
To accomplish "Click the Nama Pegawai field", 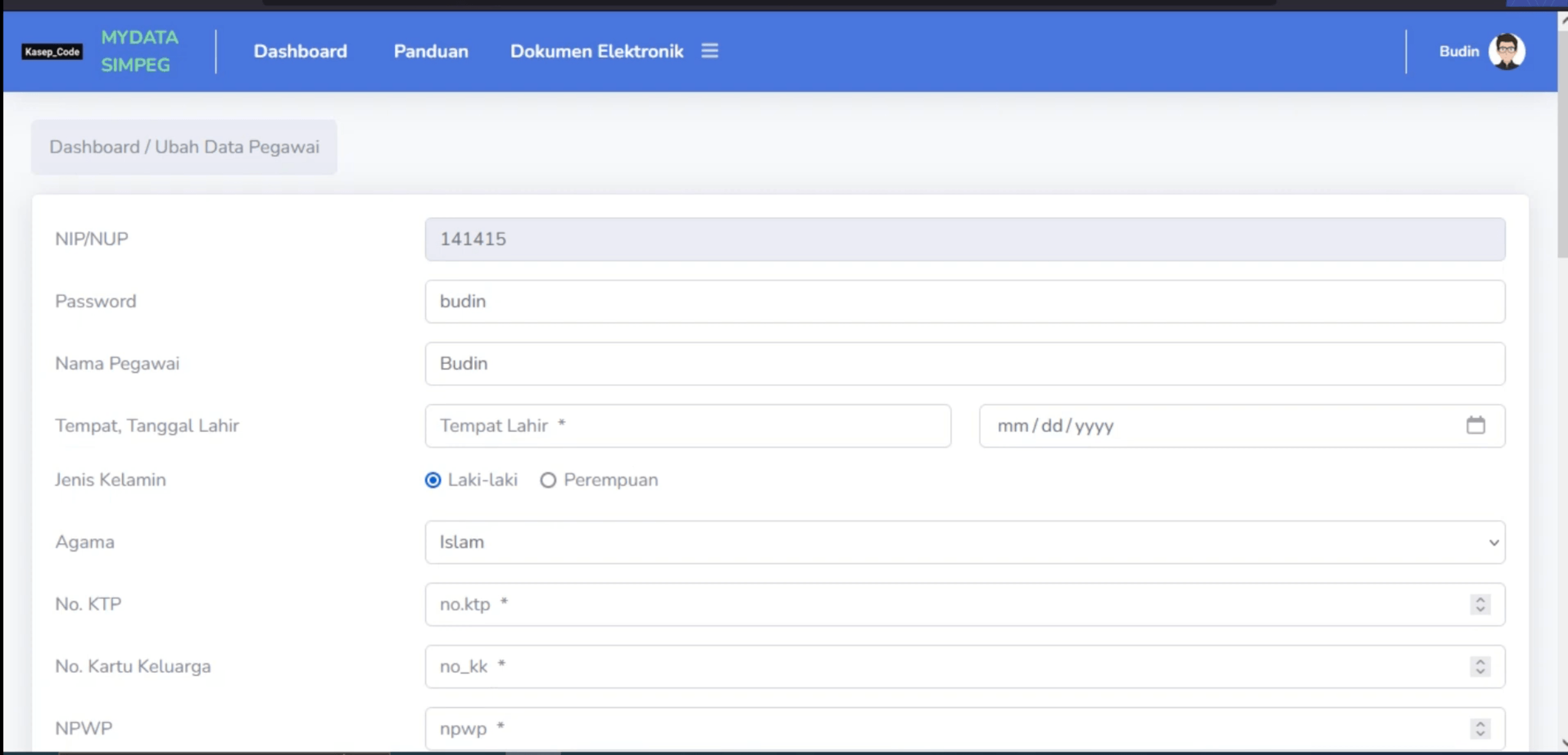I will (x=965, y=364).
